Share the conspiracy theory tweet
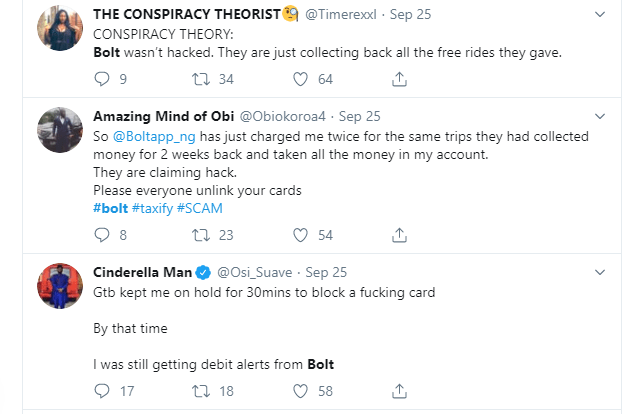 (x=399, y=79)
